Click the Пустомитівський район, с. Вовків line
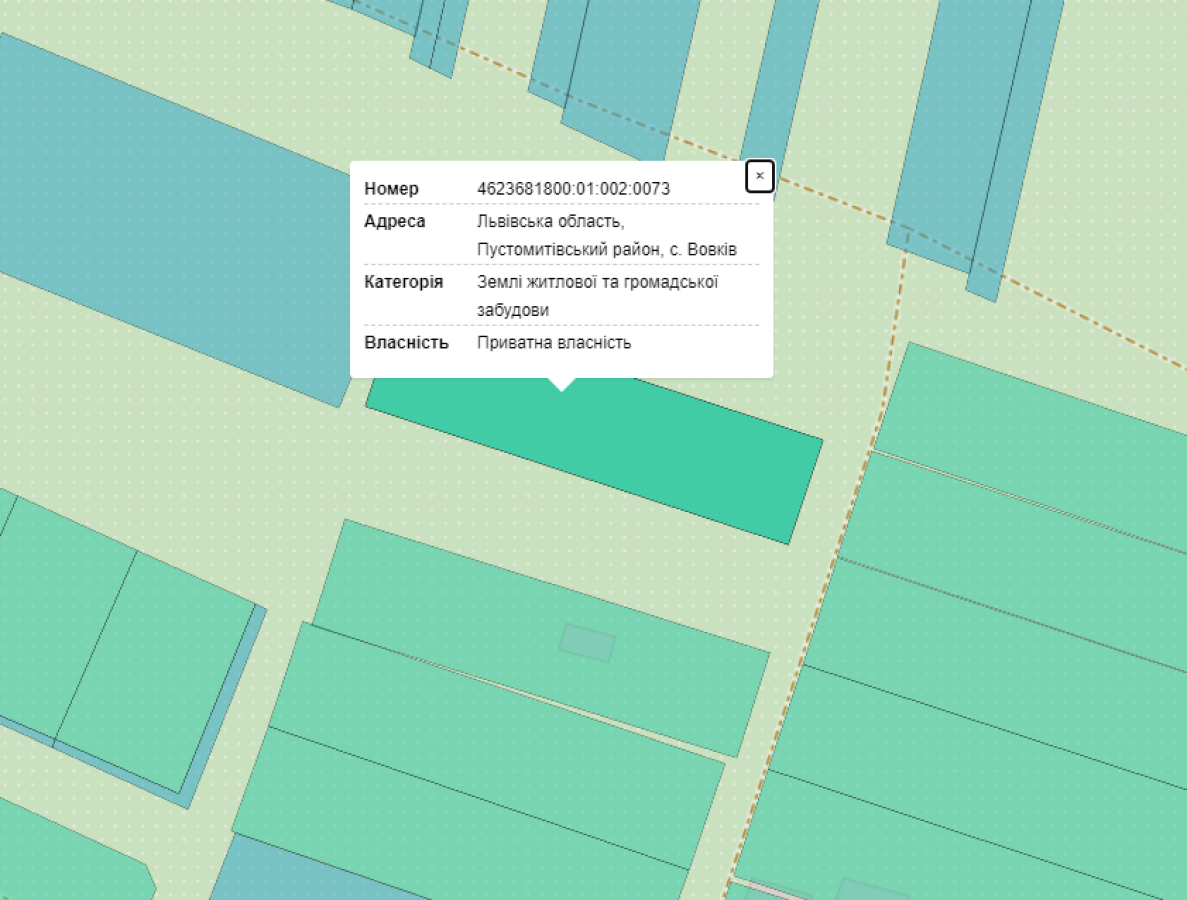This screenshot has height=900, width=1187. point(607,249)
